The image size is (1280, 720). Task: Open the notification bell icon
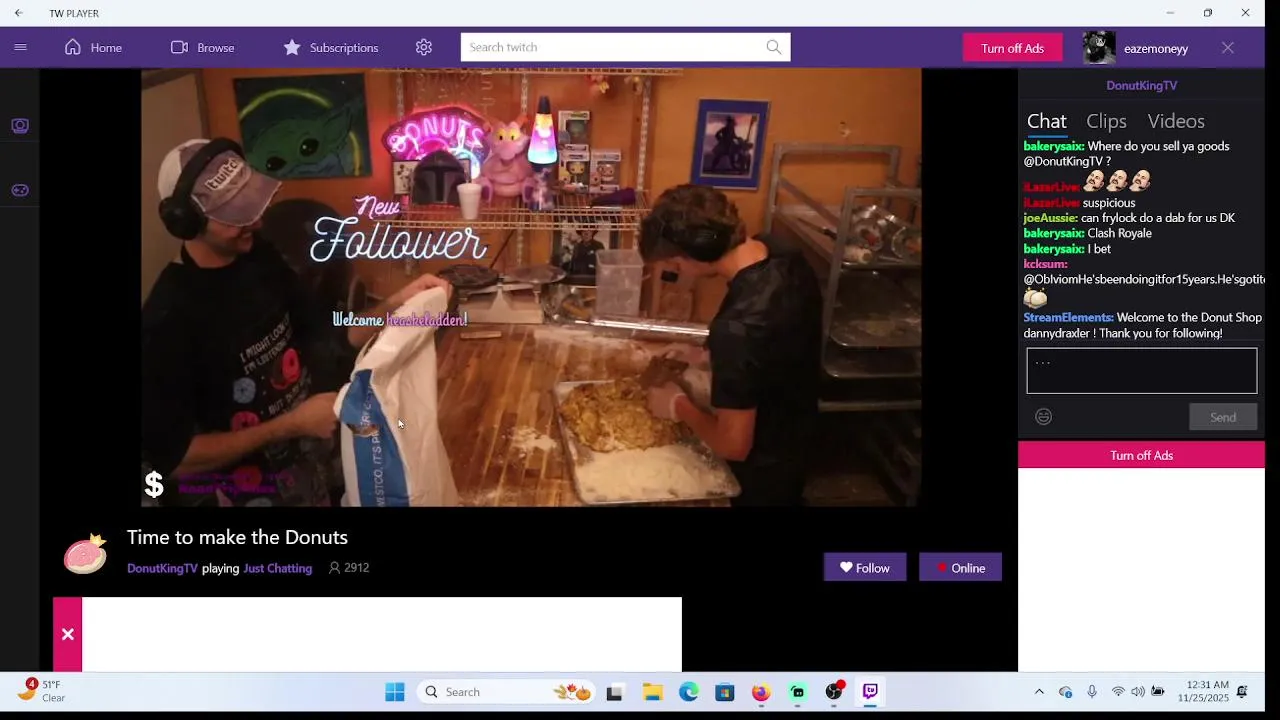click(x=1242, y=692)
